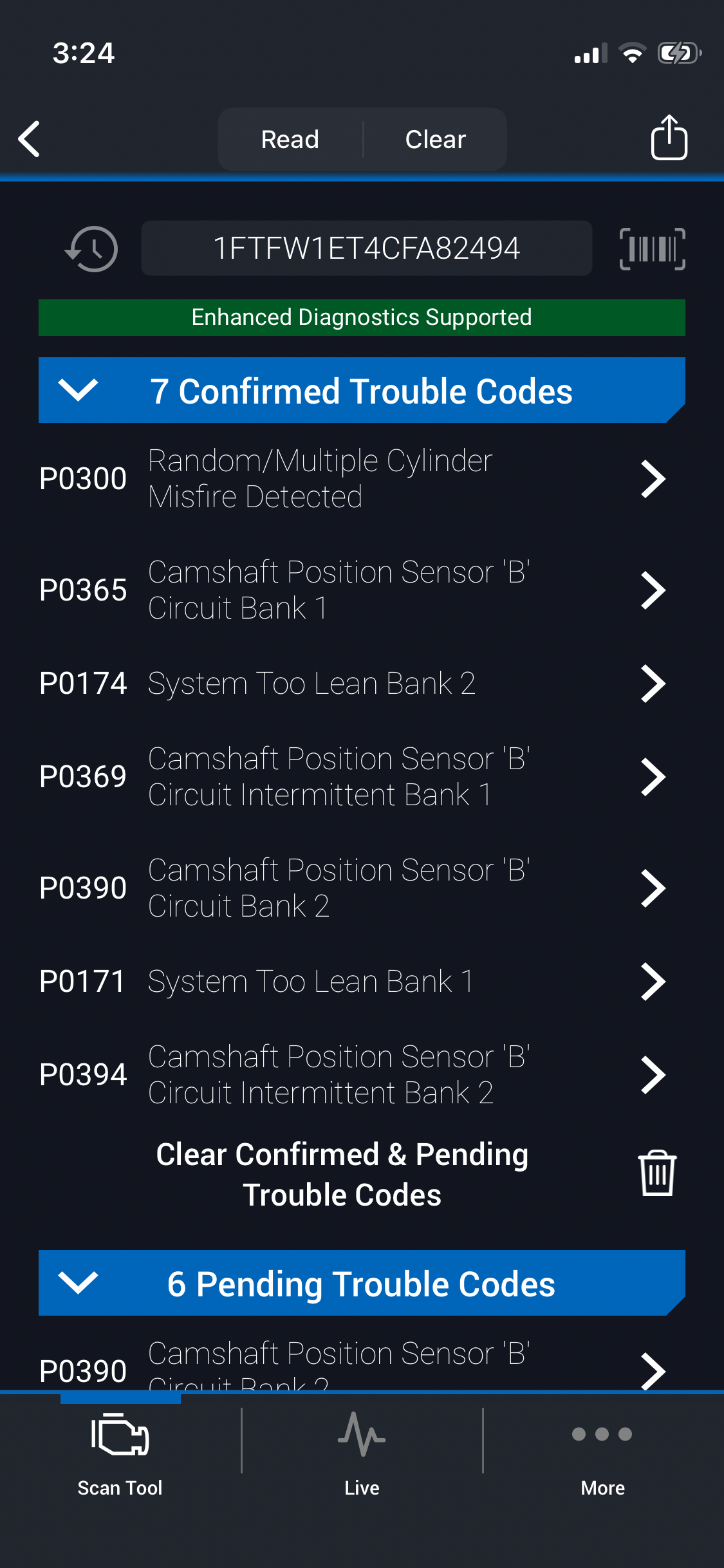Image resolution: width=724 pixels, height=1568 pixels.
Task: Open P0171 System Too Lean Bank 1
Action: coord(310,982)
